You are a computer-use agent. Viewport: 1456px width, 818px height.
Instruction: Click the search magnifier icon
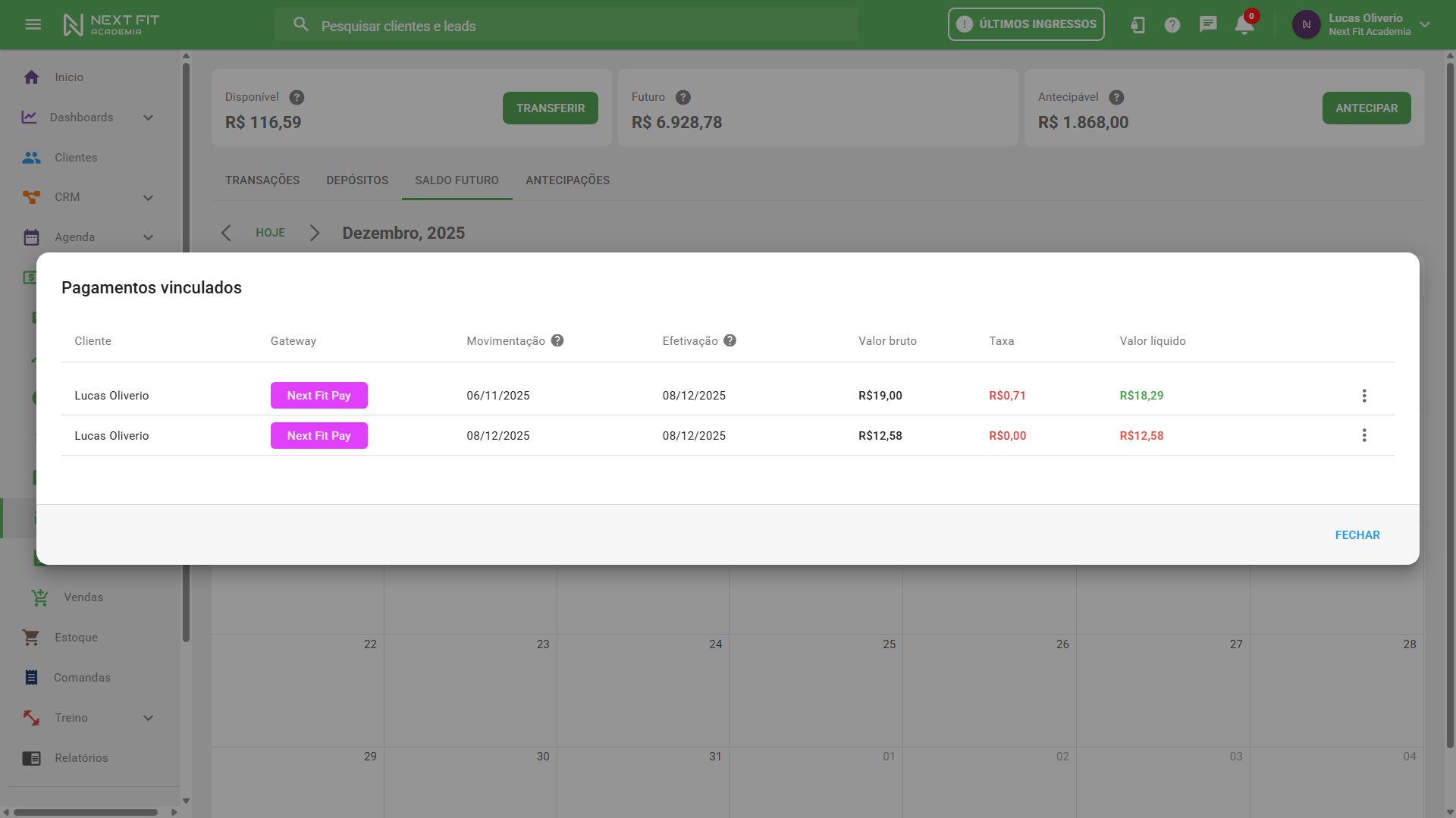point(301,25)
